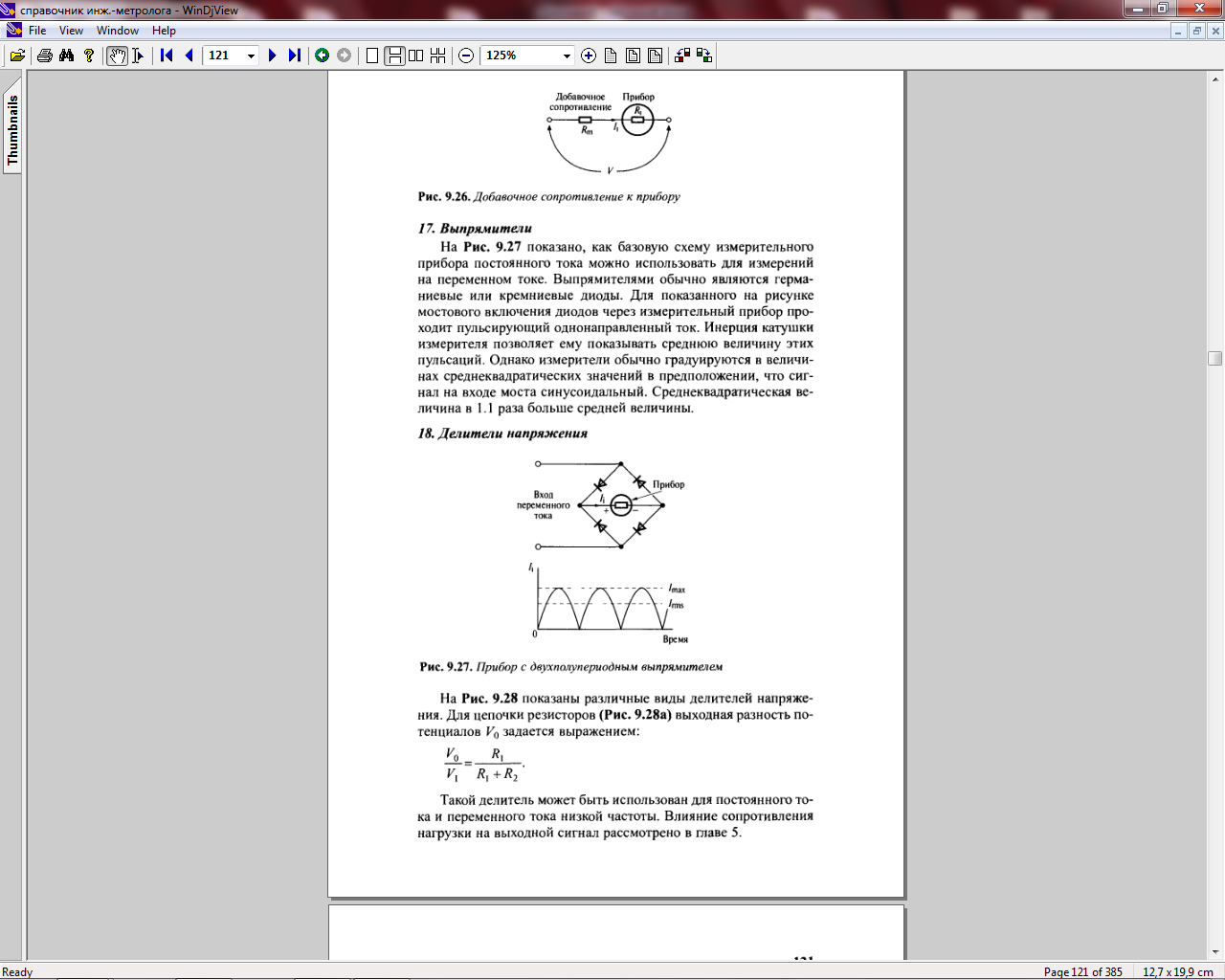Viewport: 1225px width, 980px height.
Task: Click the vertical scrollbar thumb
Action: (1215, 359)
